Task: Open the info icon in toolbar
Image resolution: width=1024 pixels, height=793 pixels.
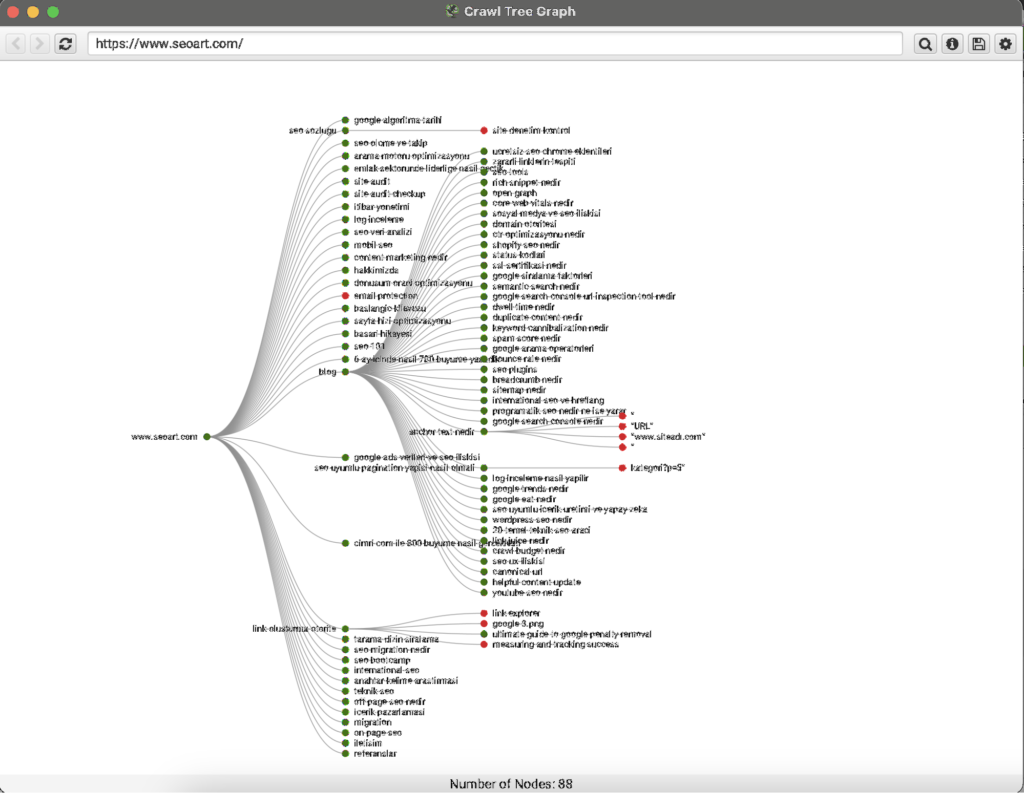Action: coord(952,44)
